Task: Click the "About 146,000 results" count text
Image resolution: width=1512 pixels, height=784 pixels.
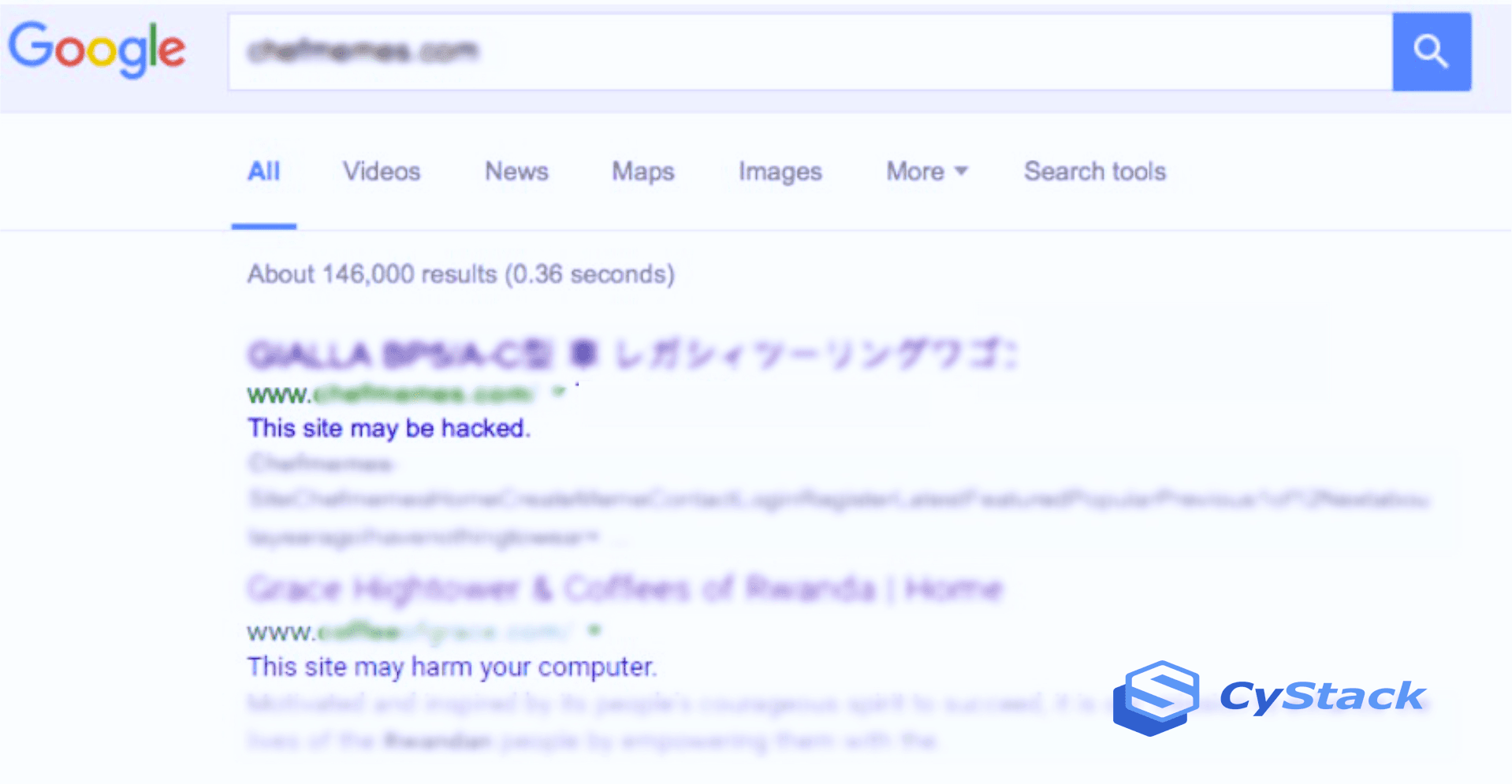Action: tap(461, 274)
